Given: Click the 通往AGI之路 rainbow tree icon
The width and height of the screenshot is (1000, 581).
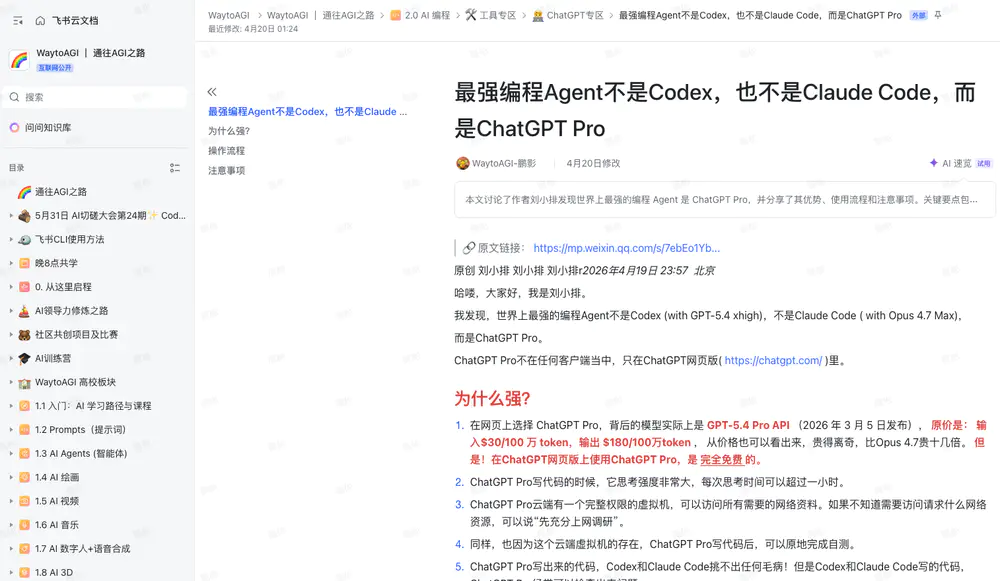Looking at the screenshot, I should 24,192.
